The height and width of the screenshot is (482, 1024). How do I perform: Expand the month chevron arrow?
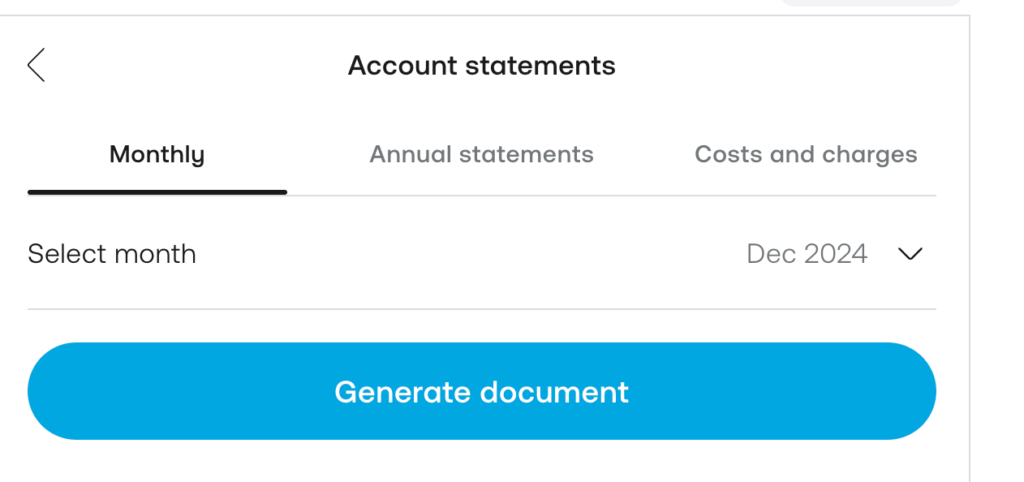tap(909, 254)
